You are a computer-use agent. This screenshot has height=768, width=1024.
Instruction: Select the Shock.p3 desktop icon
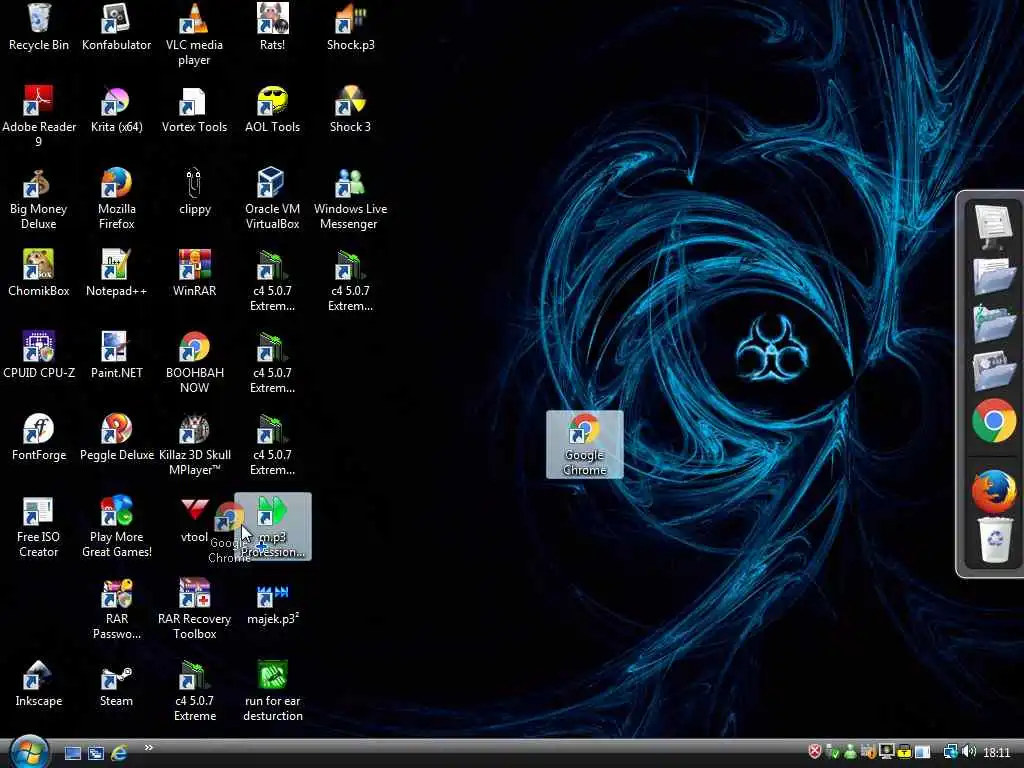click(351, 27)
